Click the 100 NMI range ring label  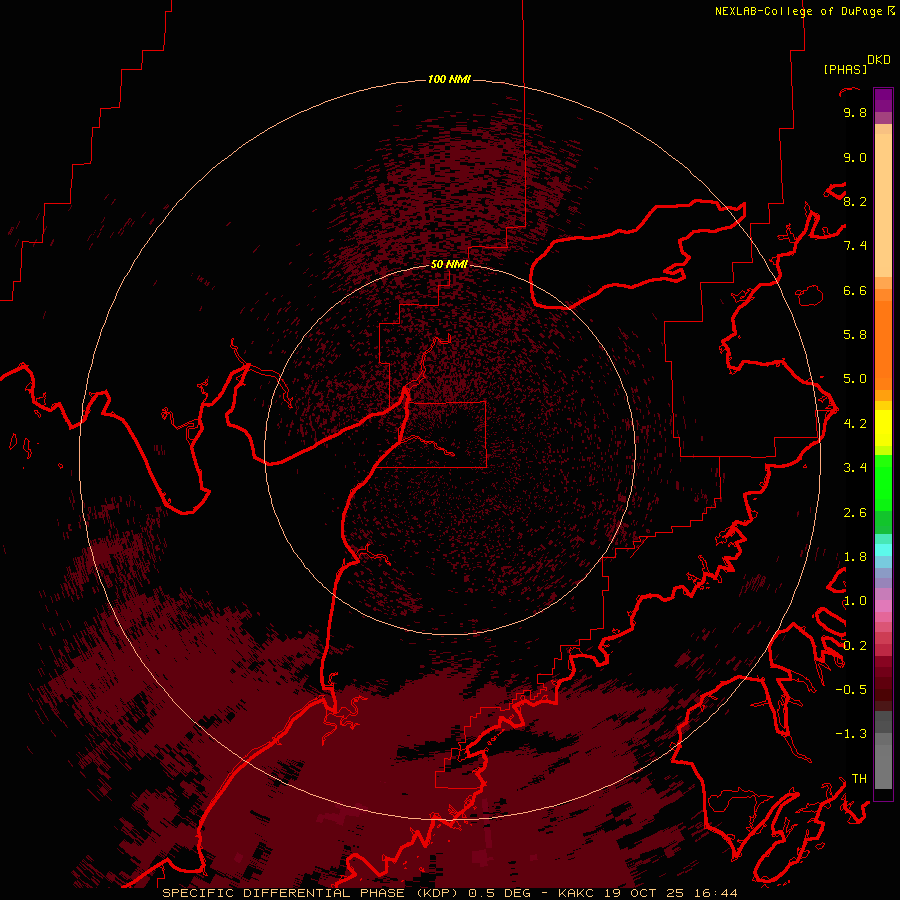(449, 79)
